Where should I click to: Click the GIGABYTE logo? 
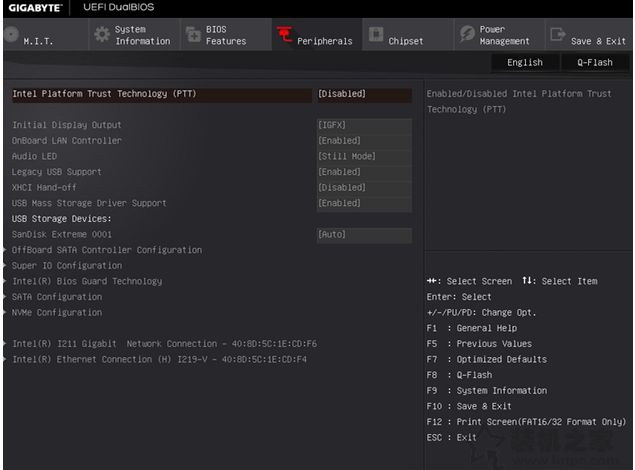33,8
